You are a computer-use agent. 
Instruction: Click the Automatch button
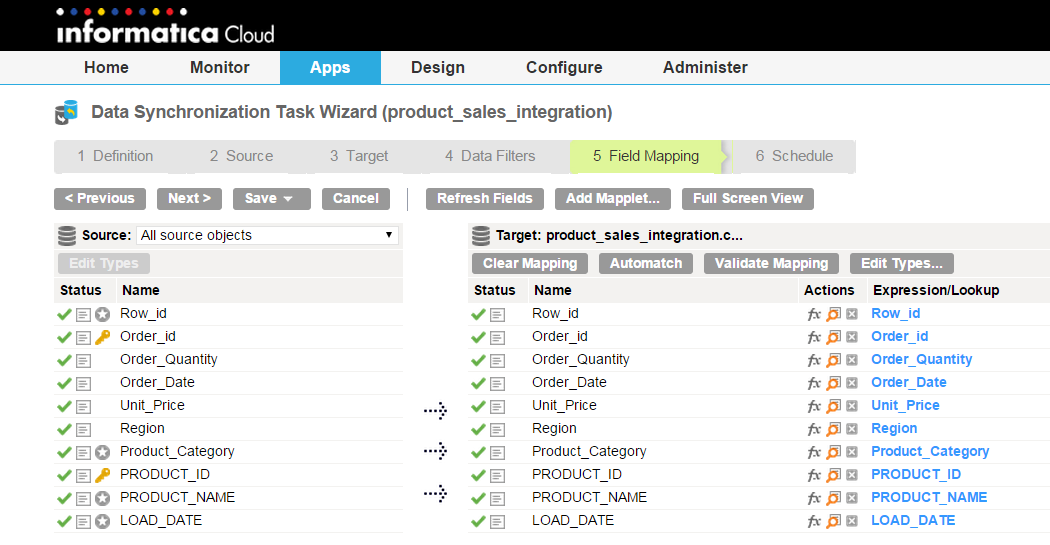(x=646, y=264)
